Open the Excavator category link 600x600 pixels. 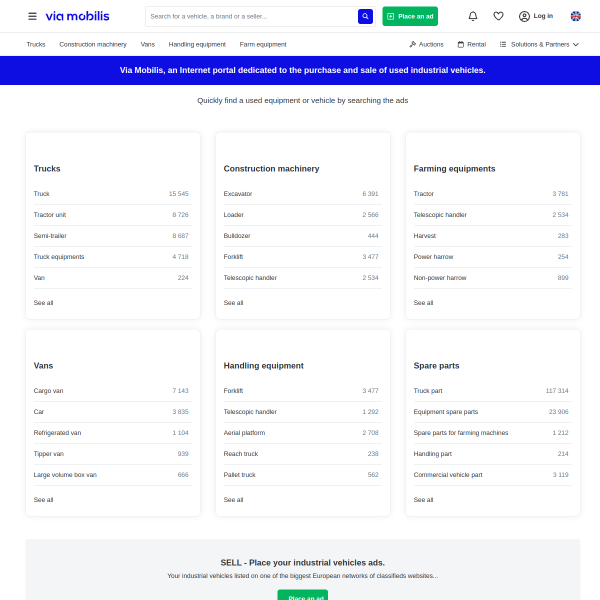point(238,194)
